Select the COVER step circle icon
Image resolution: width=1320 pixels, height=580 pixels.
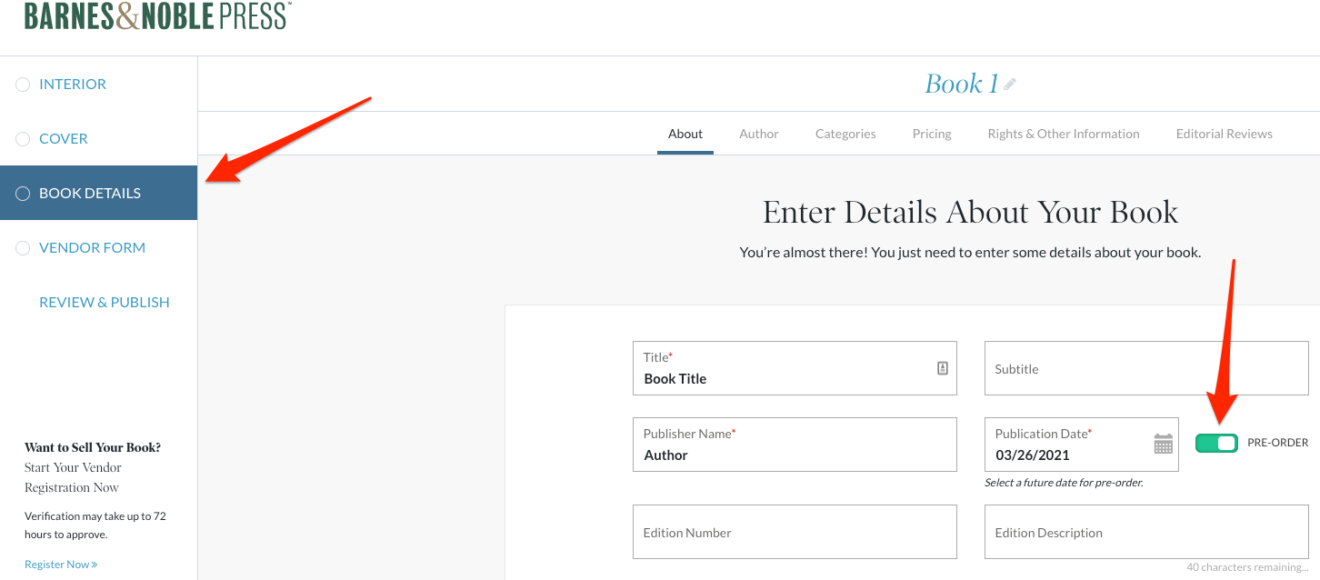pyautogui.click(x=22, y=138)
